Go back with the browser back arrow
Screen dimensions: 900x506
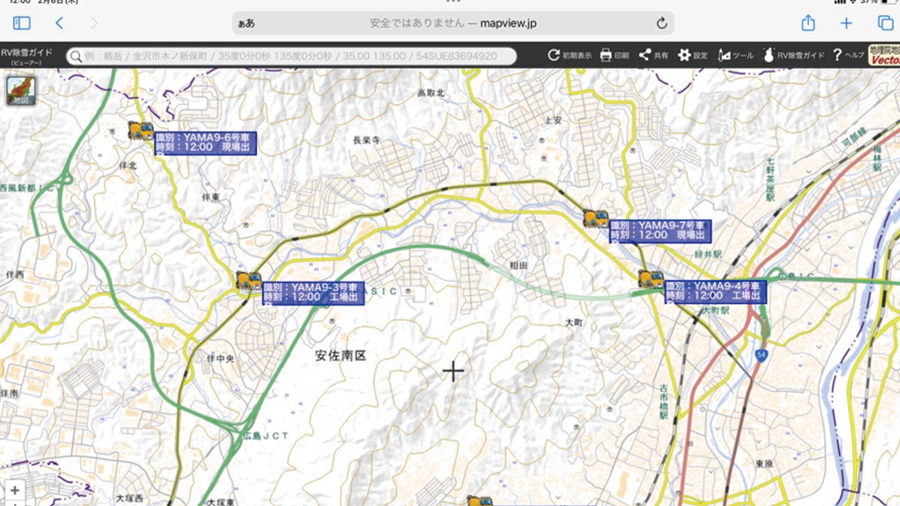[x=60, y=23]
